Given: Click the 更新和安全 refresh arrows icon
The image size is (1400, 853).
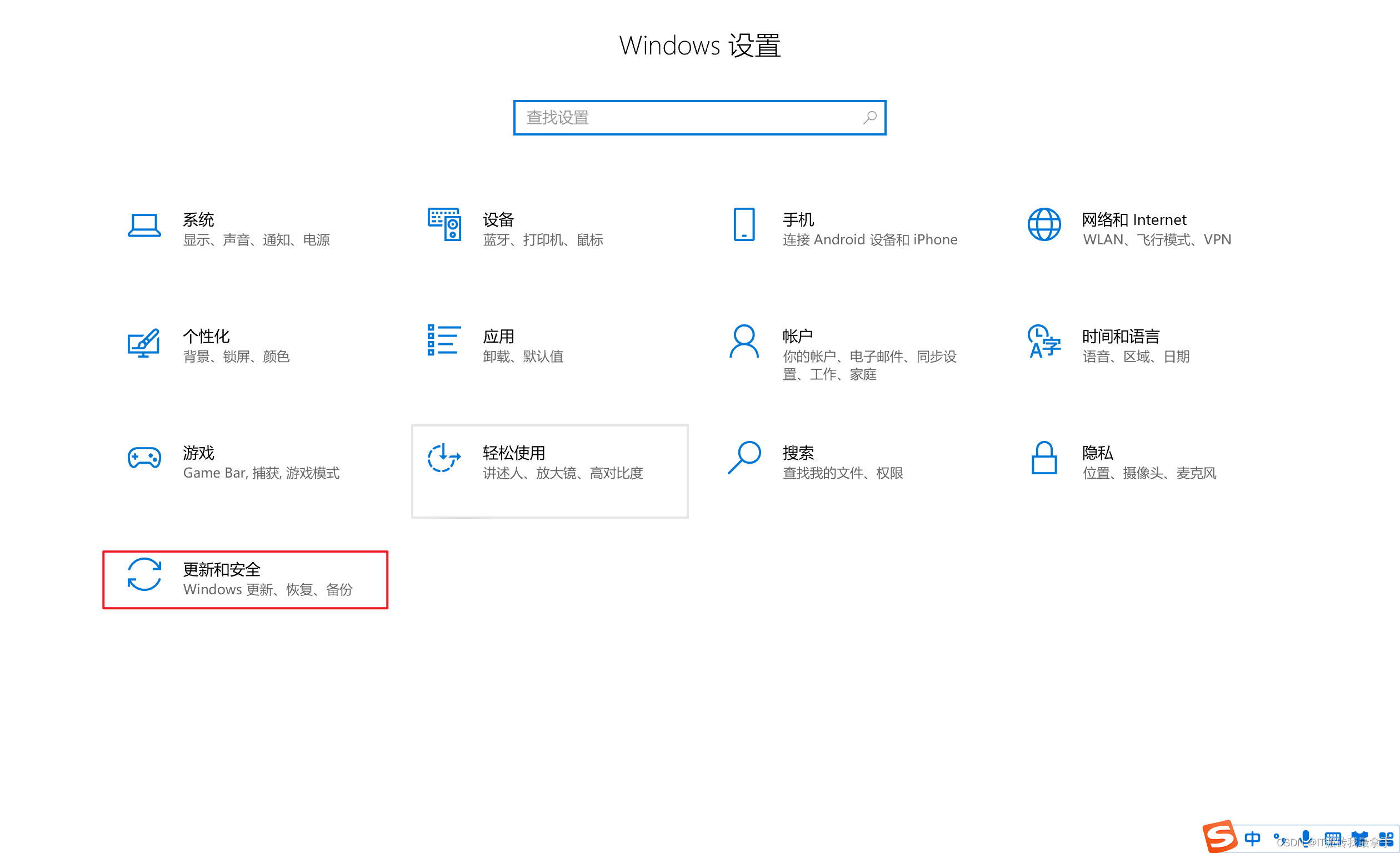Looking at the screenshot, I should point(144,575).
